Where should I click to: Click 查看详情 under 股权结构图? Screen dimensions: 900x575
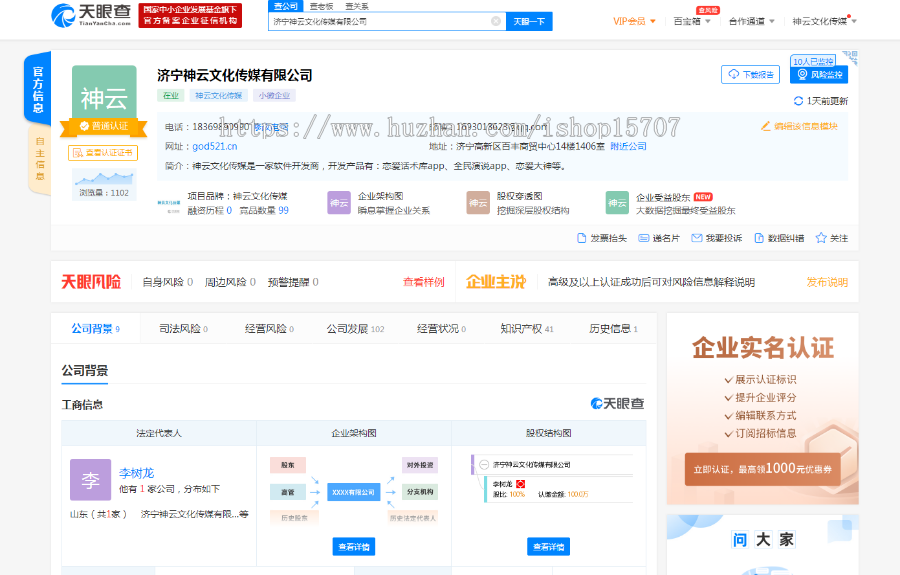(548, 547)
